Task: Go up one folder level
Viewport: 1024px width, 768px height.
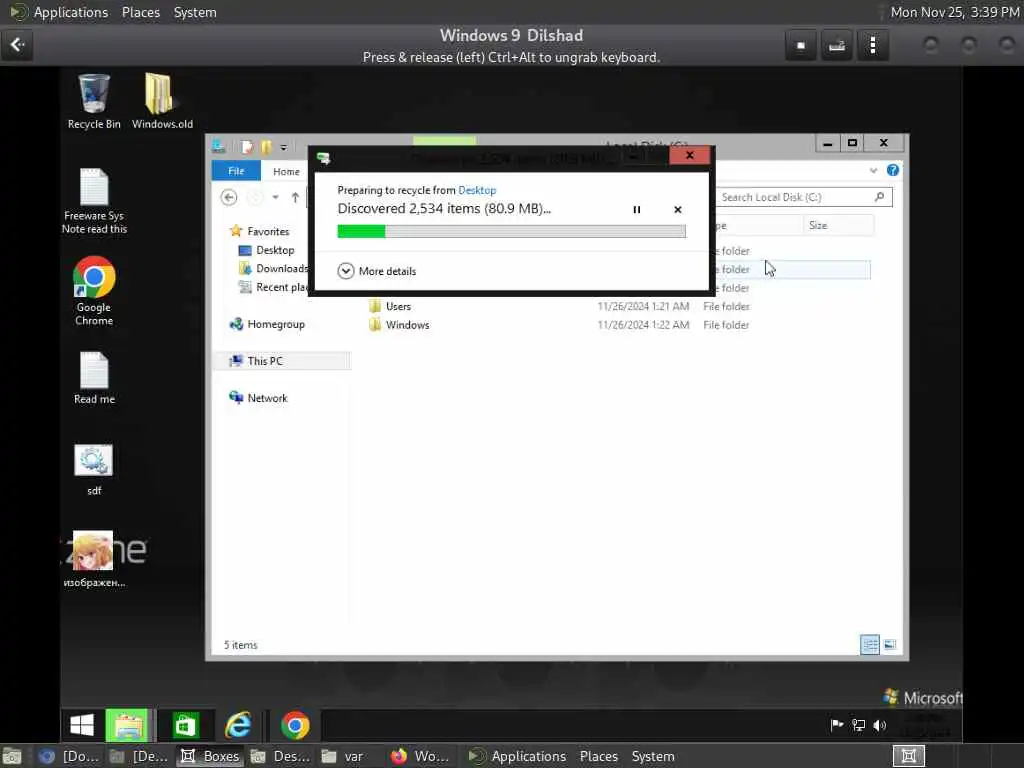Action: click(x=295, y=197)
